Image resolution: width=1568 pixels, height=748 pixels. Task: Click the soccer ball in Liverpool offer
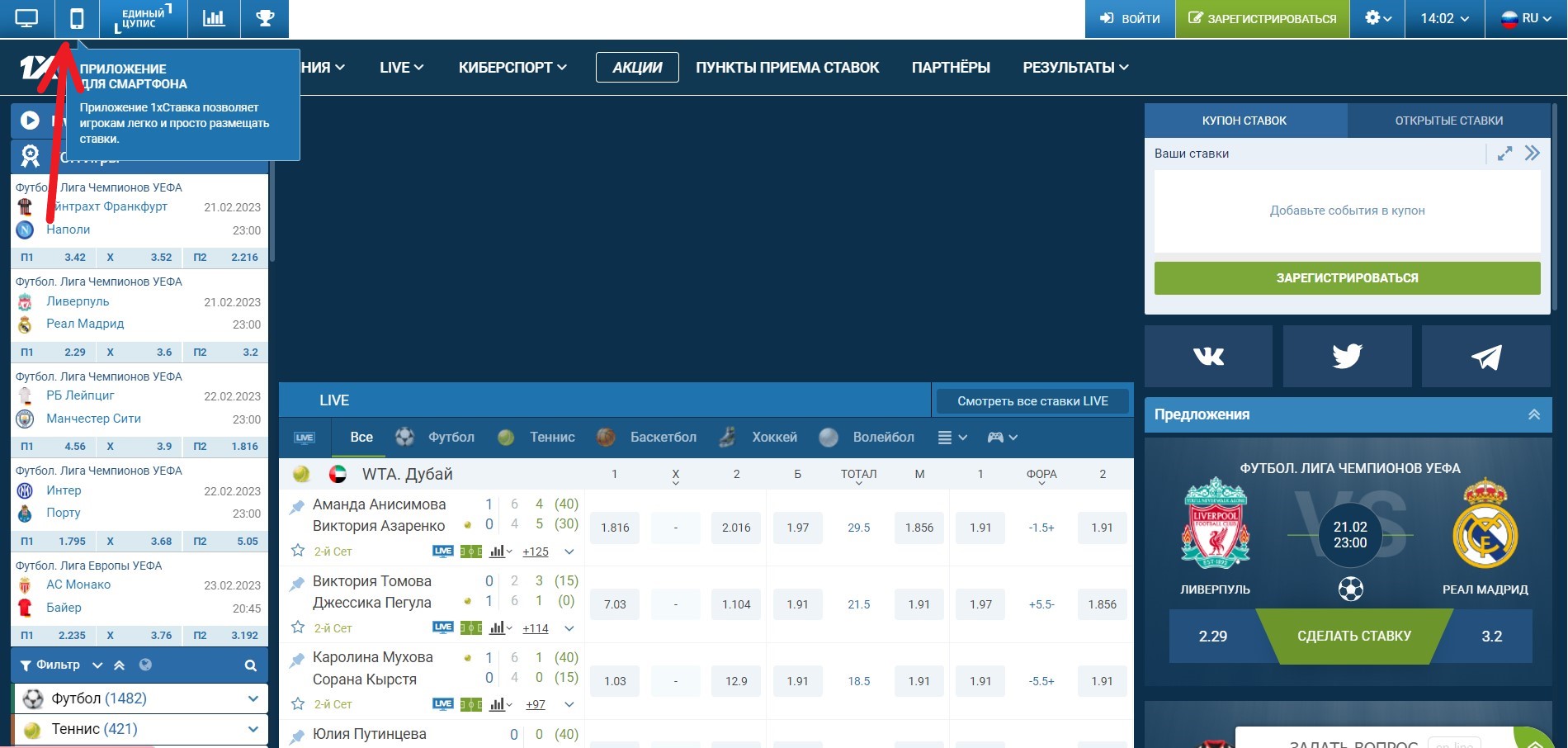[1350, 589]
